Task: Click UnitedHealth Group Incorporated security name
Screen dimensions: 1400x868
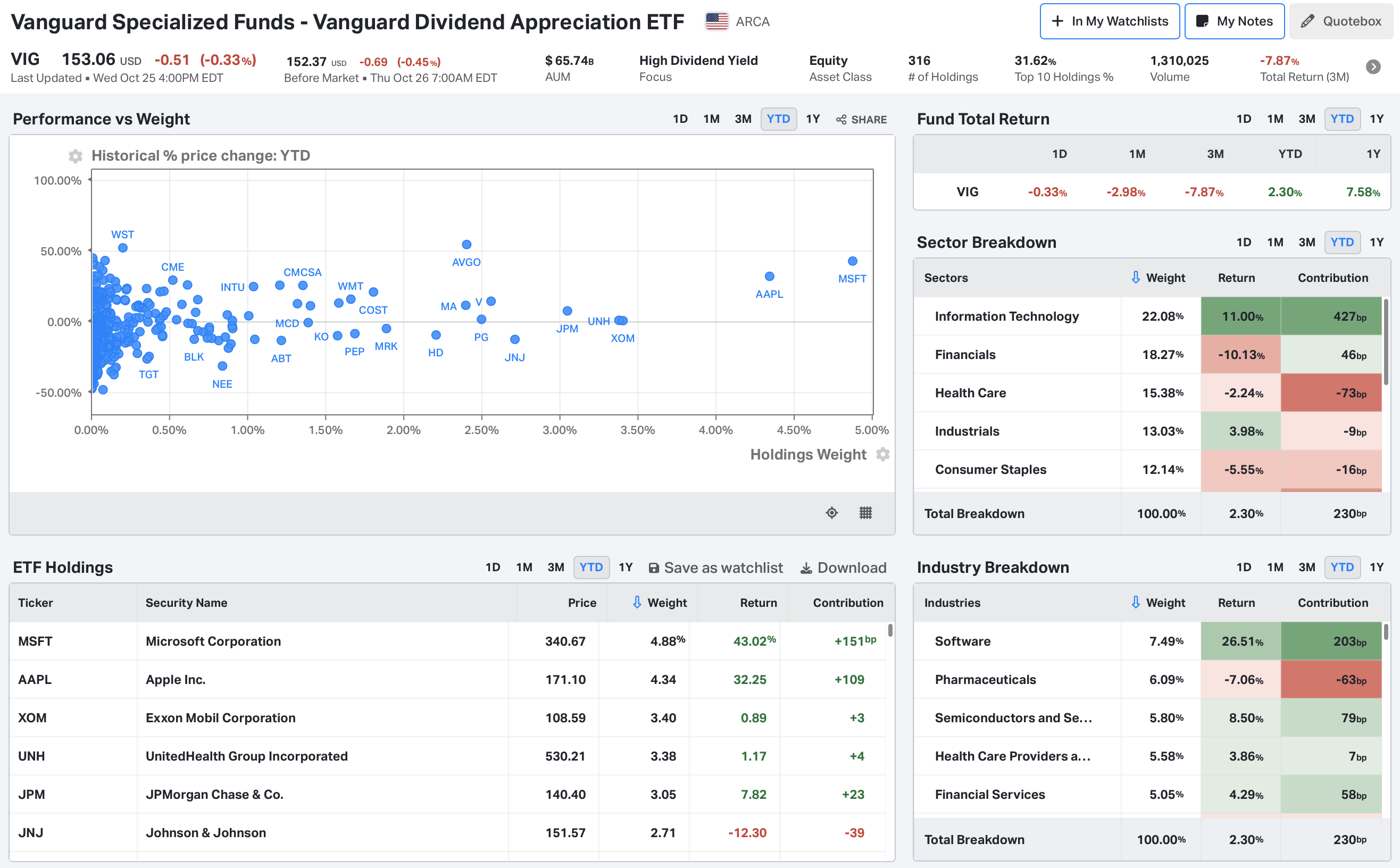Action: 246,756
